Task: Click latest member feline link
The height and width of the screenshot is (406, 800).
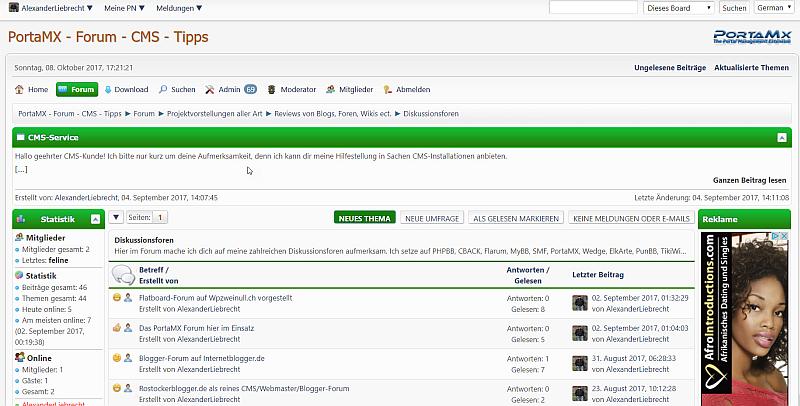Action: coord(58,260)
